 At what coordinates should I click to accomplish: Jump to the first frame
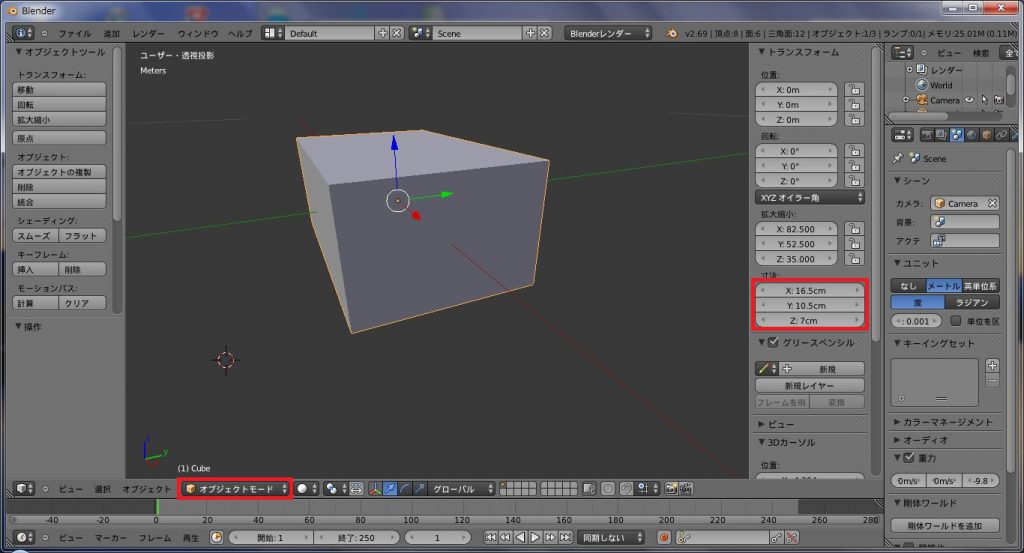tap(490, 537)
